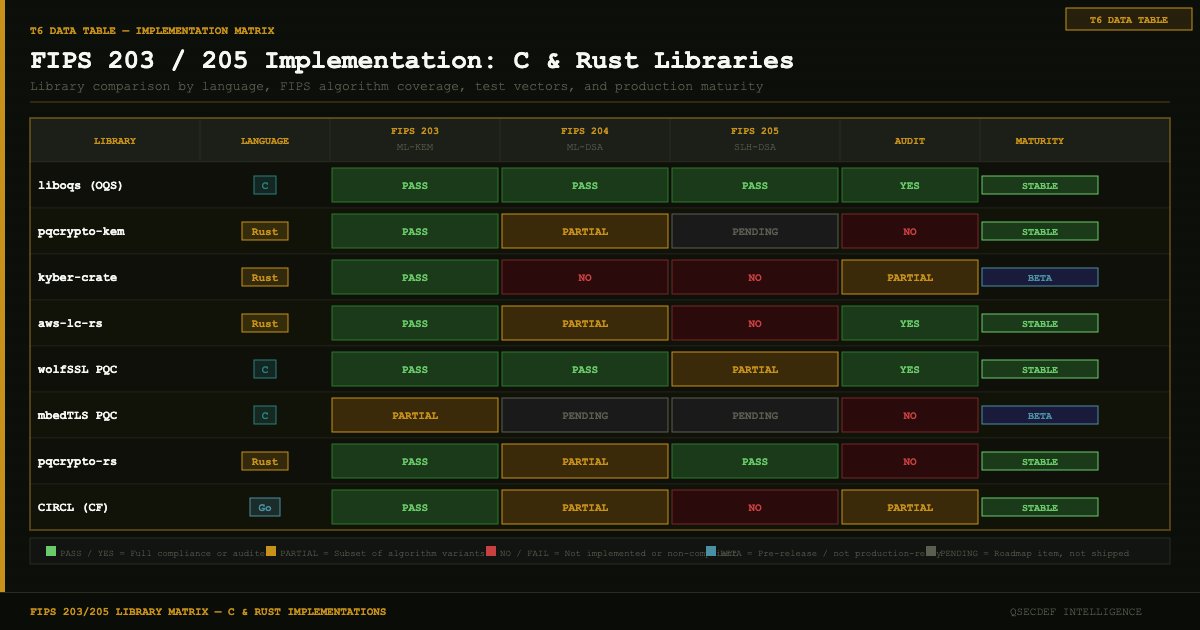Click the FIPS 203/205 LIBRARY MATRIX footer label

tap(208, 611)
